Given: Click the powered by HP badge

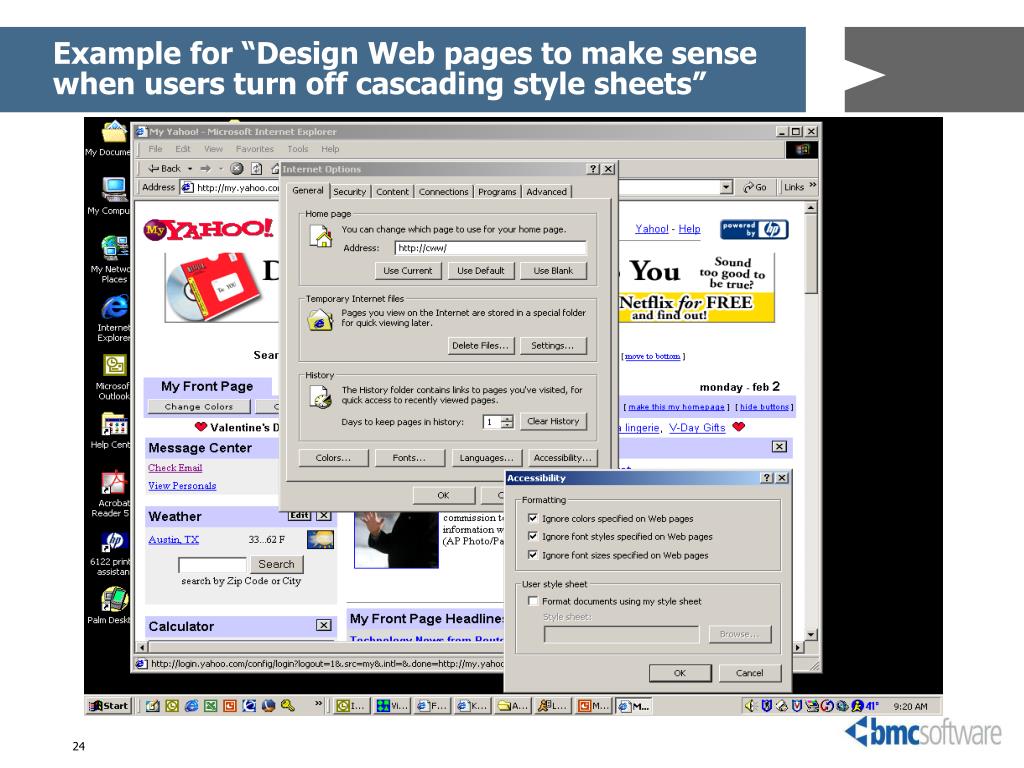Looking at the screenshot, I should pos(754,229).
